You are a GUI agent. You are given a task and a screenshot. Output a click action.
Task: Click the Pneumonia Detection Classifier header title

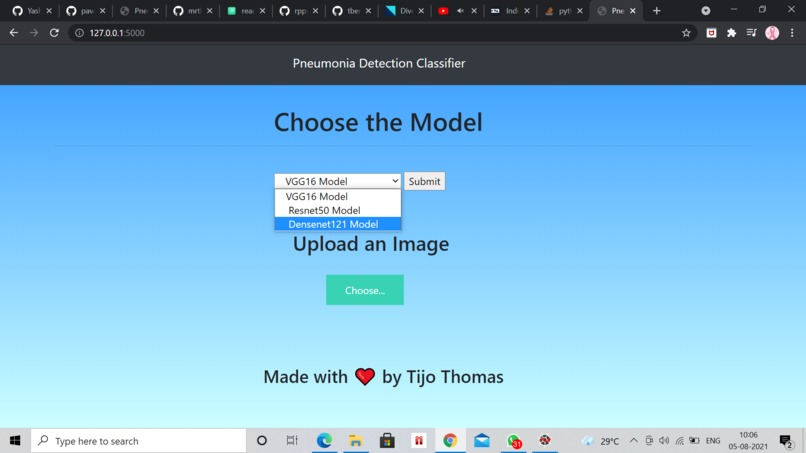379,63
